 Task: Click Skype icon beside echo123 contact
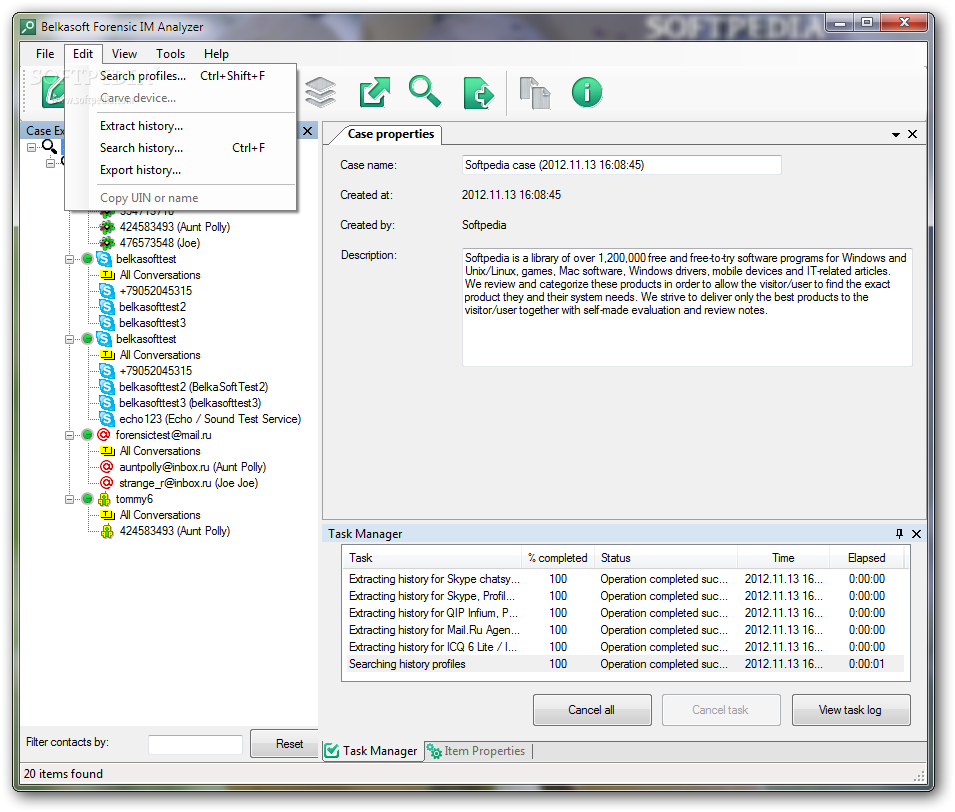tap(107, 419)
